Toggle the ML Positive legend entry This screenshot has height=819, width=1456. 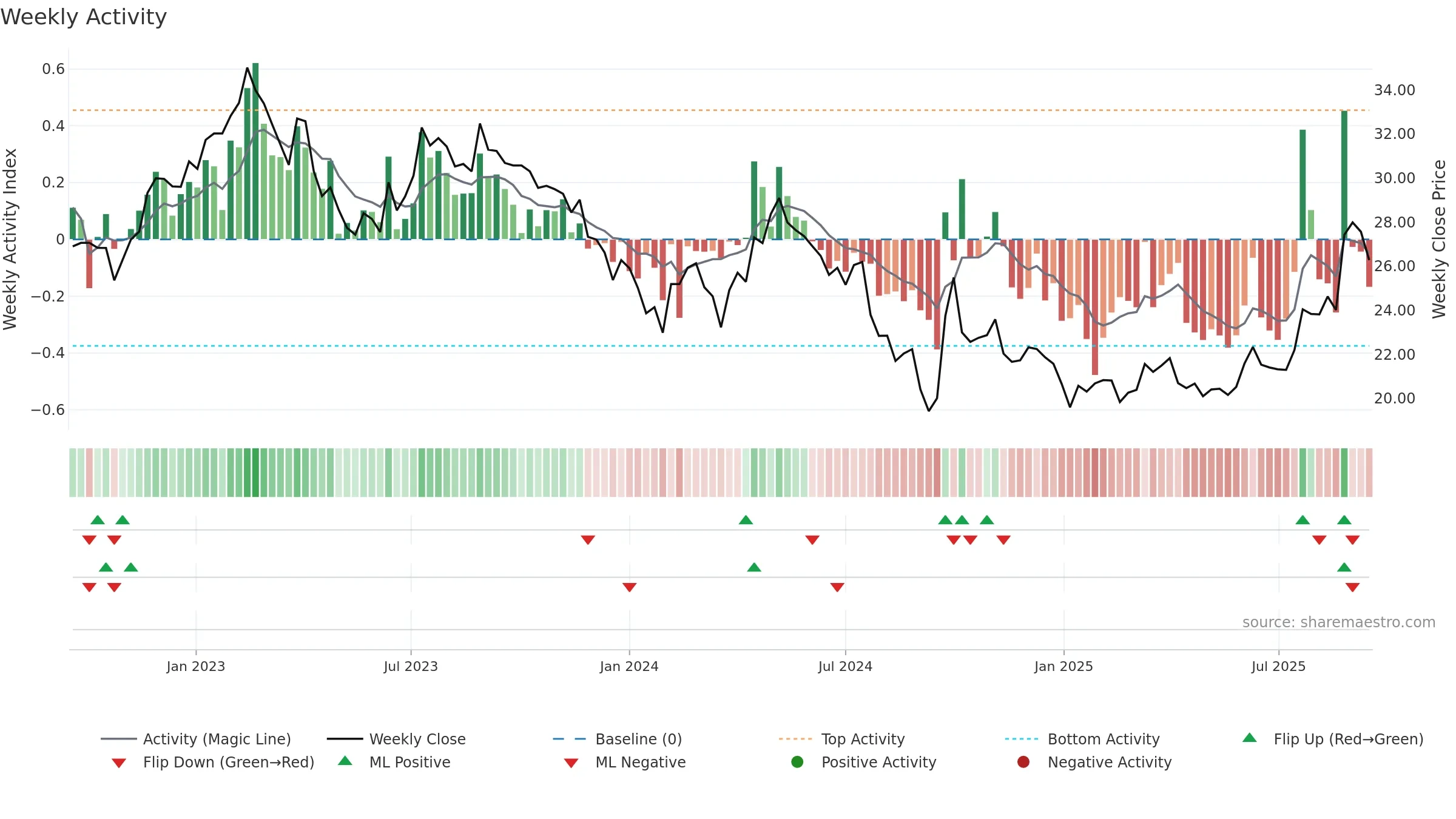pos(394,762)
